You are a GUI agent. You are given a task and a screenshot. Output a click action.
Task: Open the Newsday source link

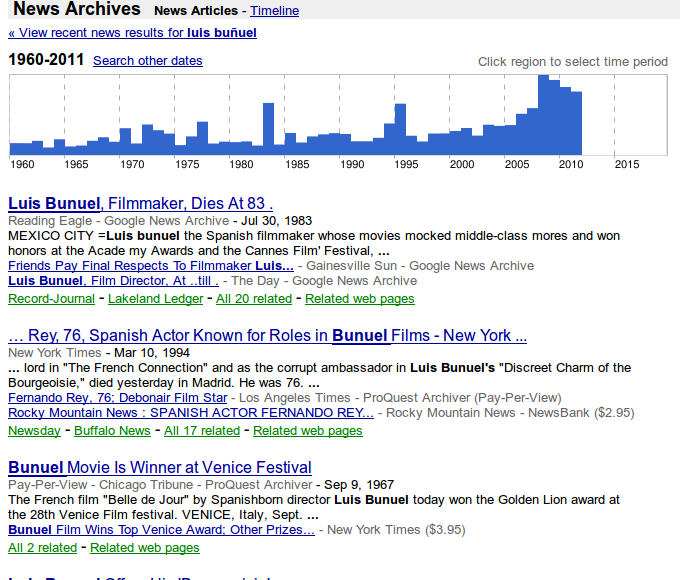[34, 431]
